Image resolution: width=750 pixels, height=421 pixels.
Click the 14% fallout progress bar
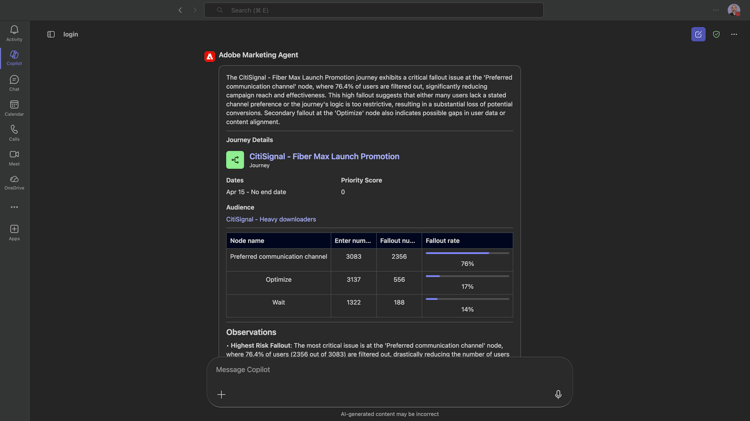(x=467, y=299)
